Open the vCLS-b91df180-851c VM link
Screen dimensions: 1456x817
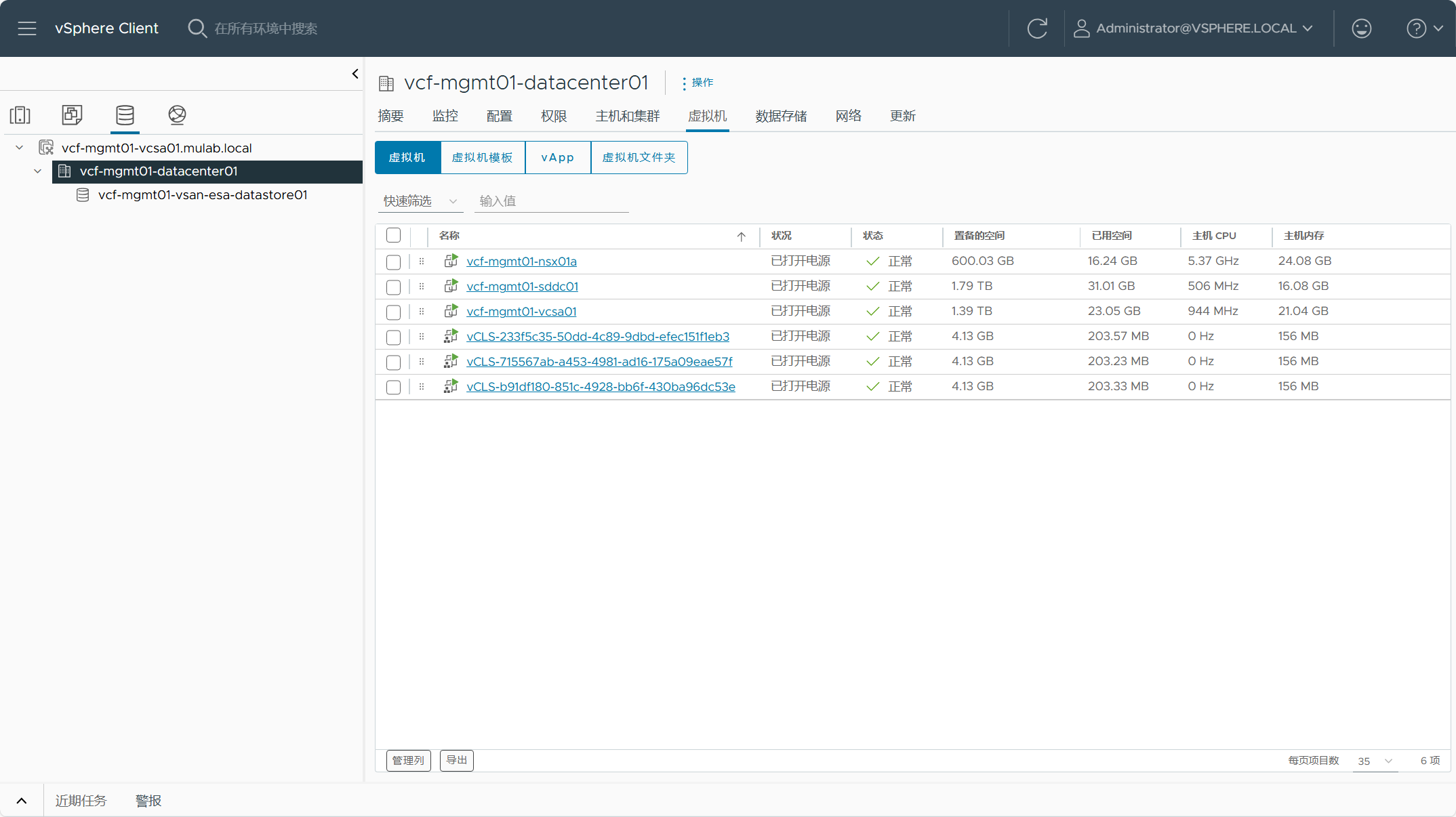(x=601, y=387)
